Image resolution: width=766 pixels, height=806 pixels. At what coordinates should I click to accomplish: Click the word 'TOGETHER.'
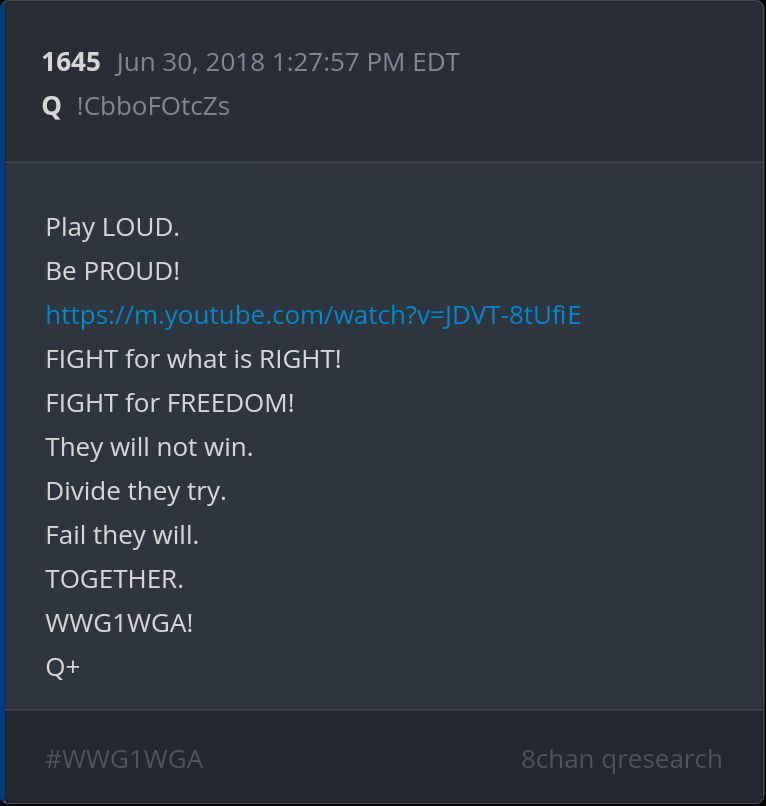pos(114,579)
